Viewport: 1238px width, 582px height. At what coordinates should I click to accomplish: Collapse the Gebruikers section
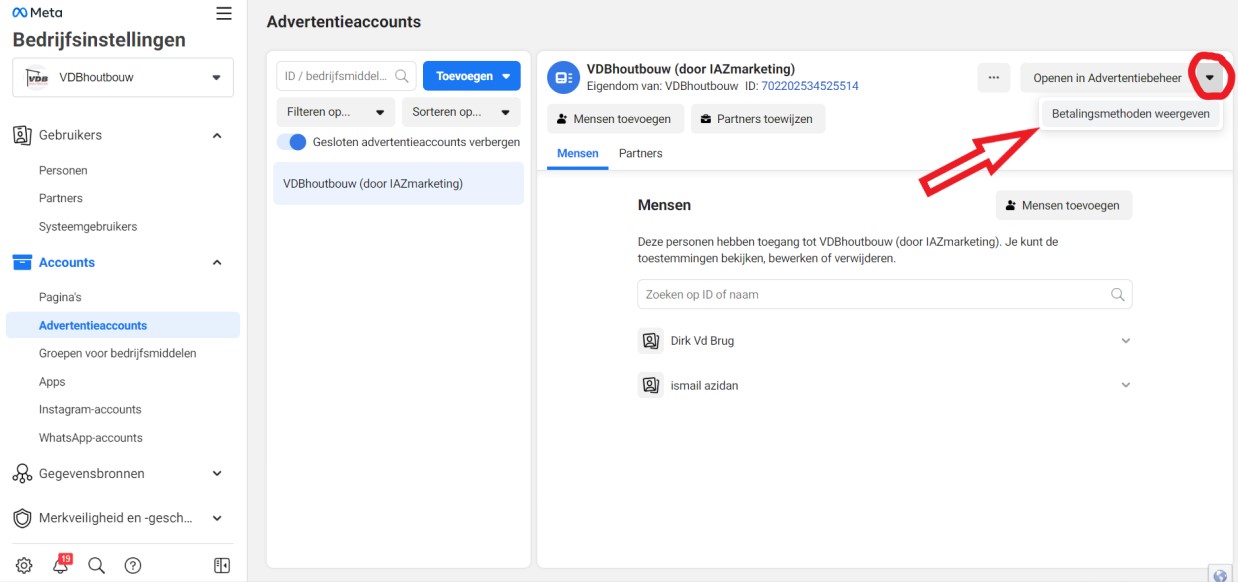(217, 135)
